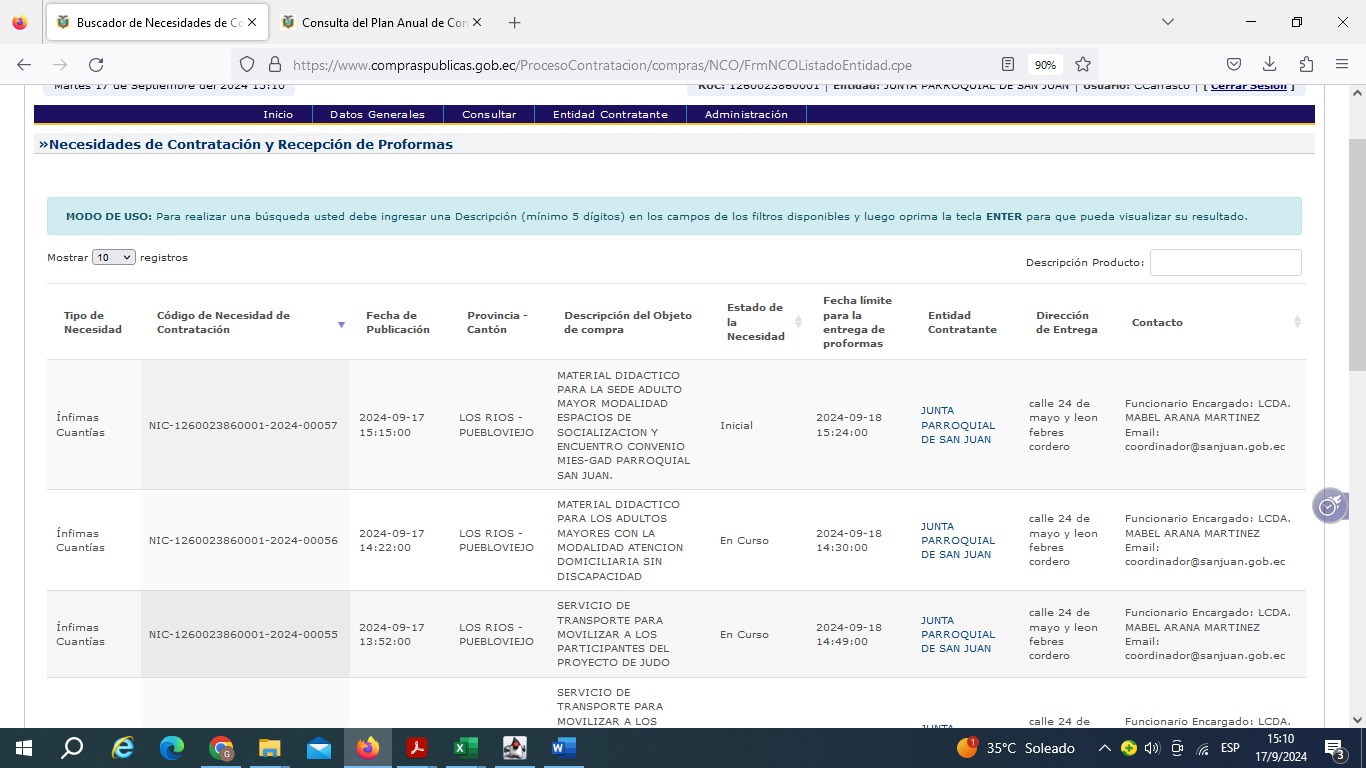
Task: Click the Descripción Producto search field
Action: [x=1225, y=262]
